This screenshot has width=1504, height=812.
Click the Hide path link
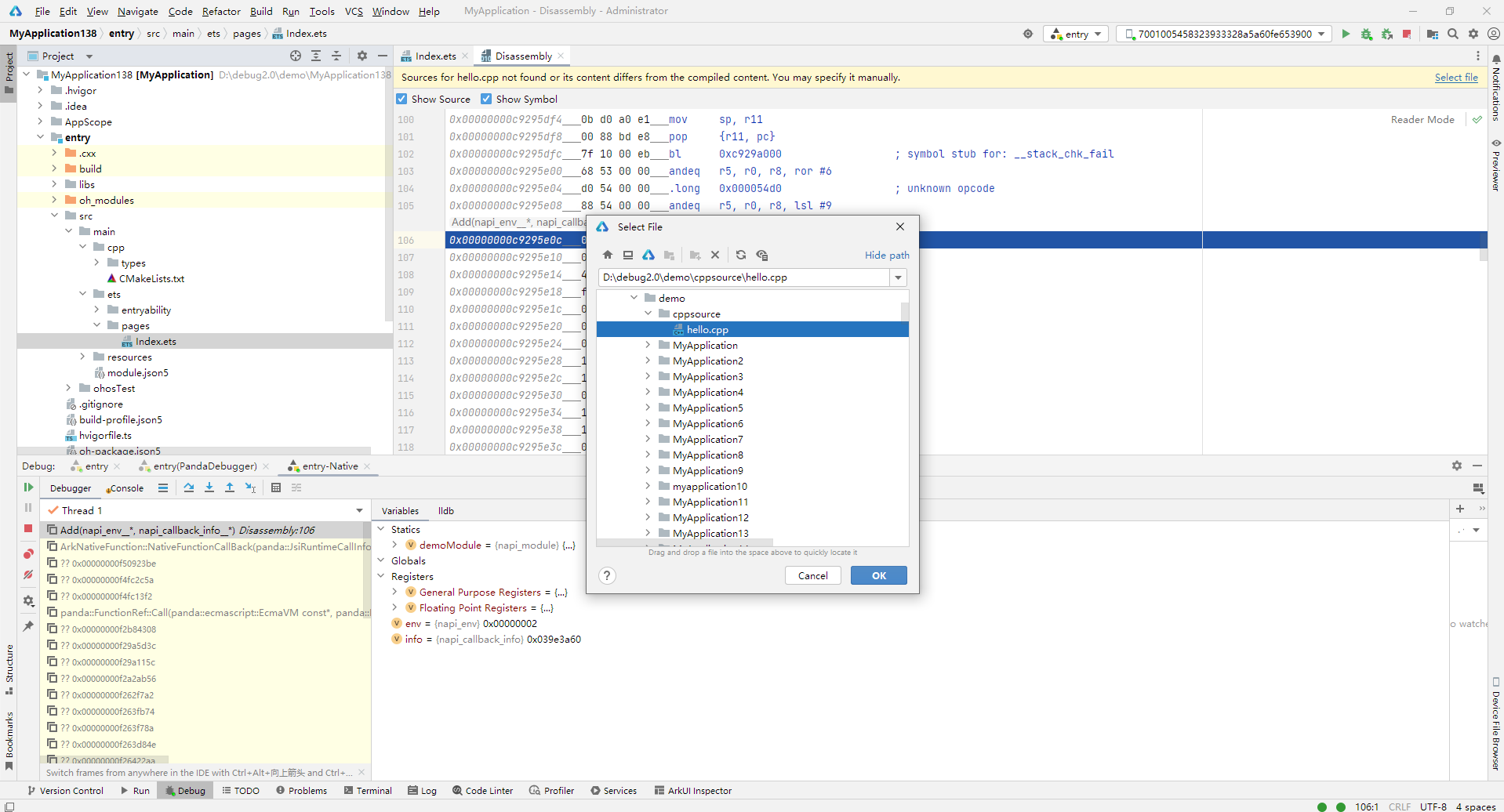[886, 256]
